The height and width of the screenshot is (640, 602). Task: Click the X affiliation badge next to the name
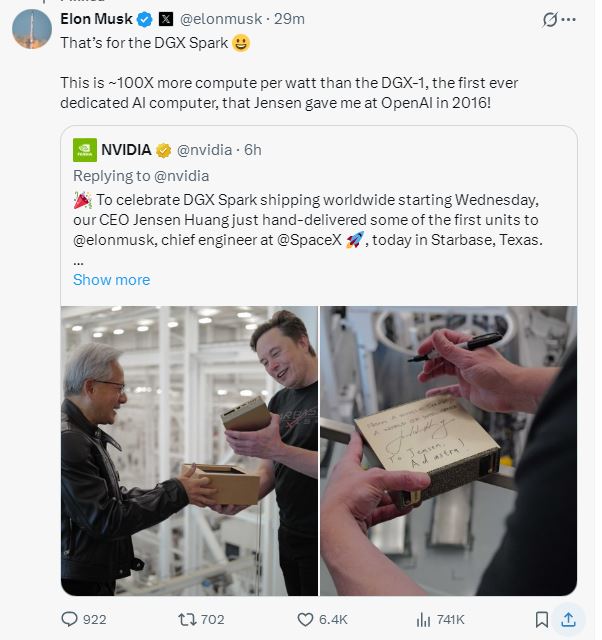coord(166,19)
